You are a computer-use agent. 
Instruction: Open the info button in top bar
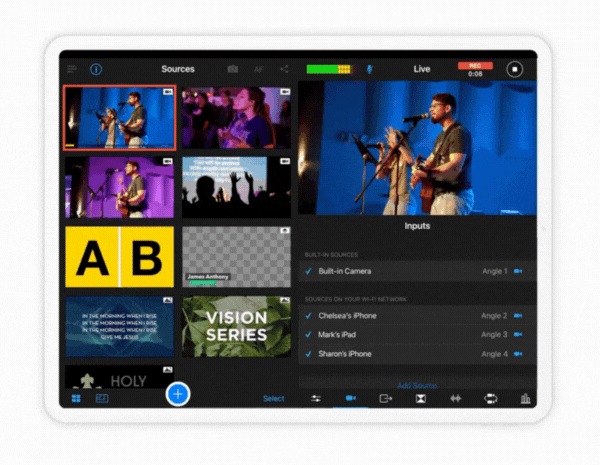coord(96,69)
